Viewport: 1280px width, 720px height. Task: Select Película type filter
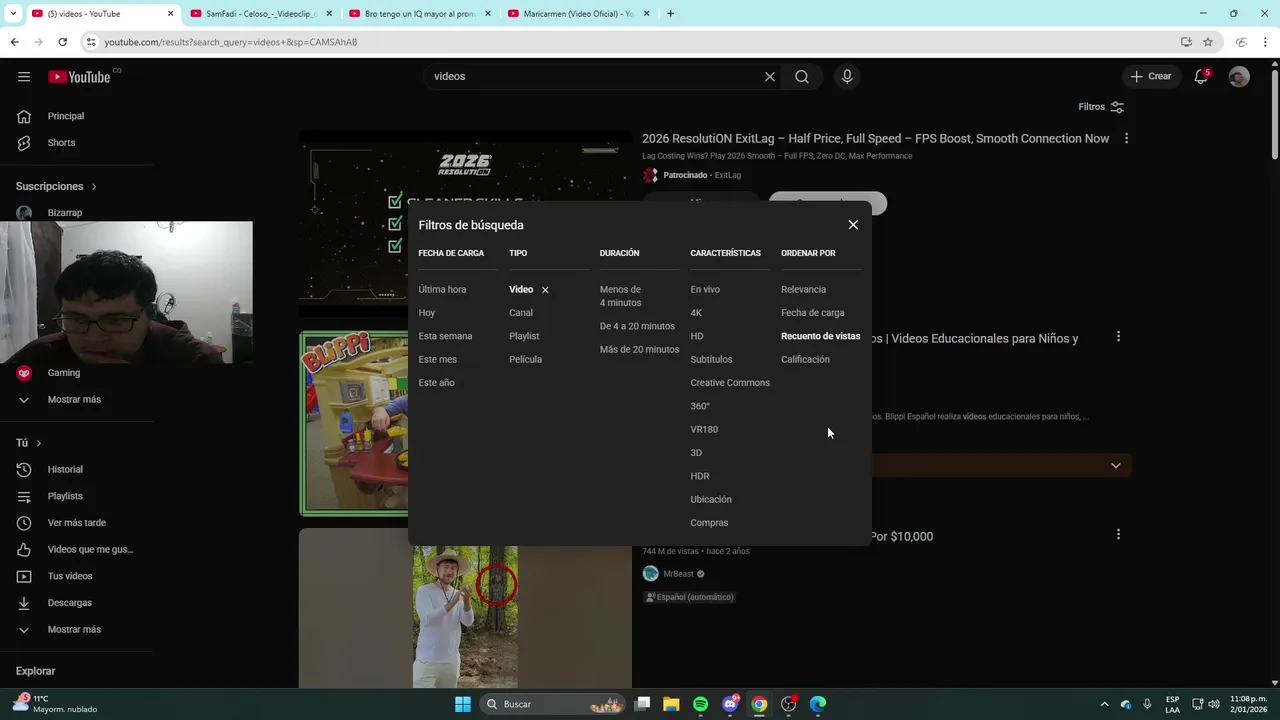[x=526, y=360]
